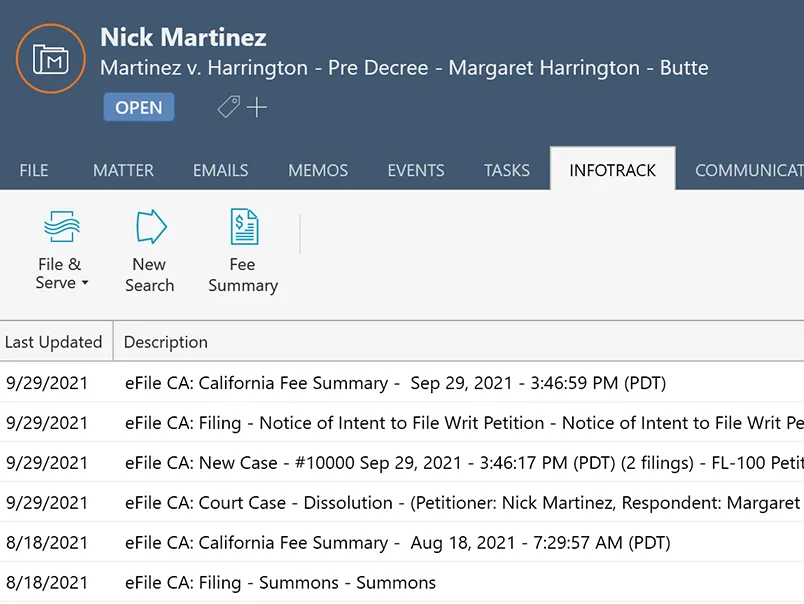Open the Fee Summary icon
Screen dimensions: 804x604
tap(243, 228)
